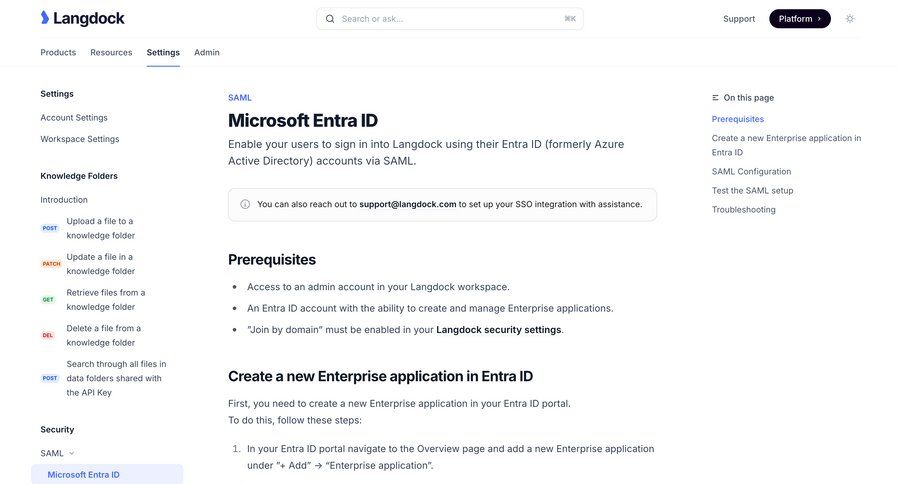
Task: Open Search through all files in data folders
Action: pos(117,378)
